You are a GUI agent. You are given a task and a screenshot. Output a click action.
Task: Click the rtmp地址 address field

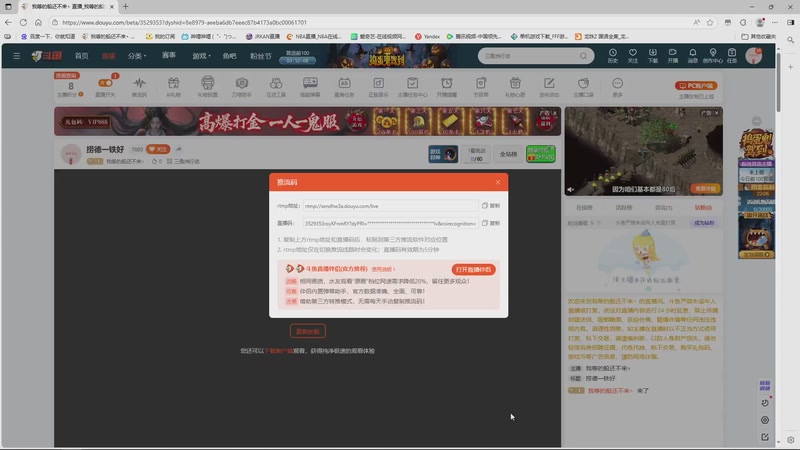[390, 206]
